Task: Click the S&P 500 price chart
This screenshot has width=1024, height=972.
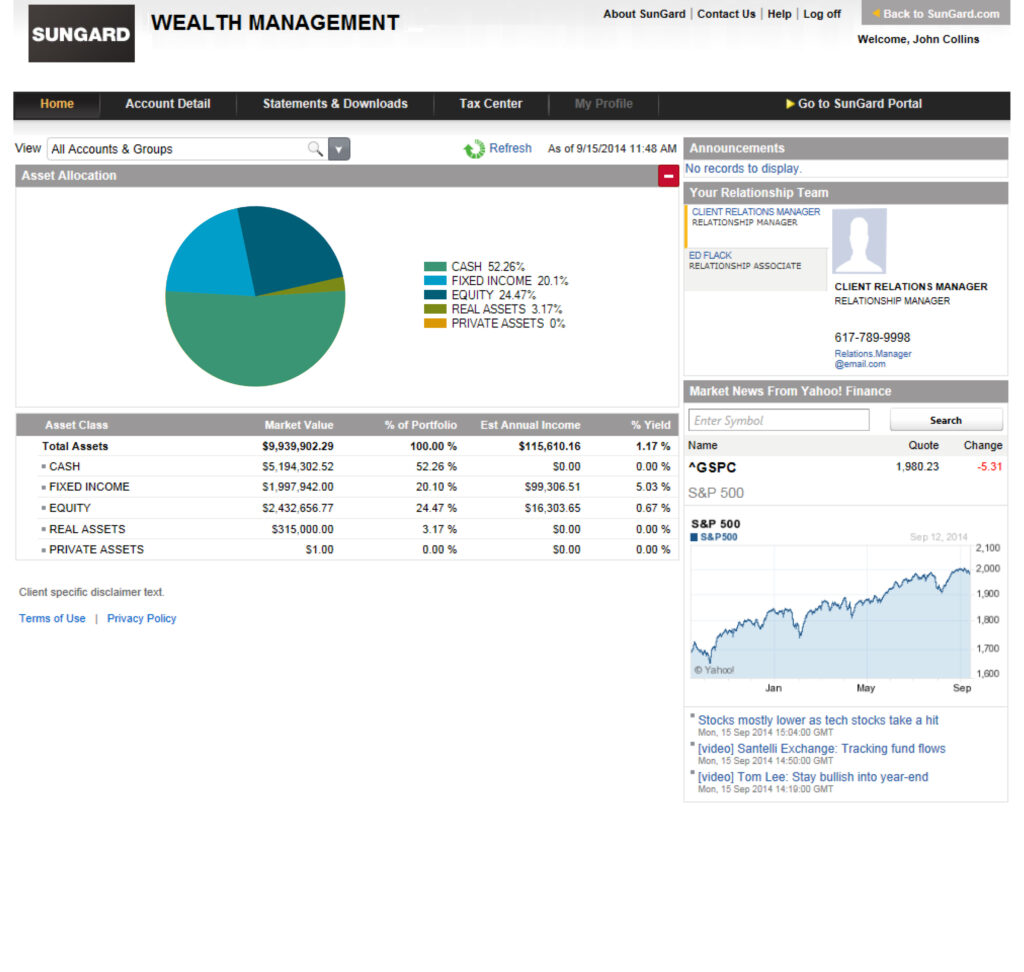Action: [831, 613]
